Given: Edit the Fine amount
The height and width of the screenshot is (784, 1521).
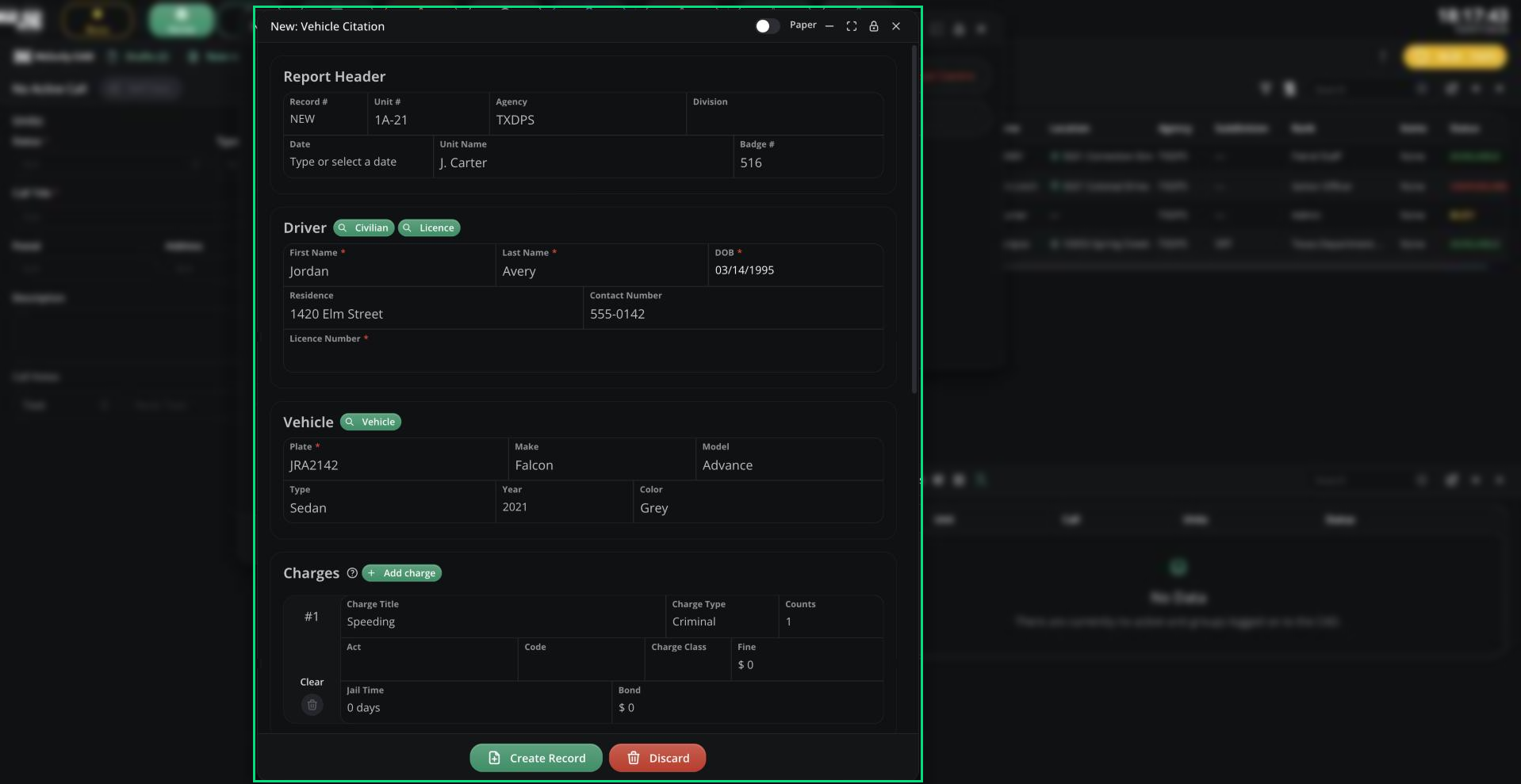Looking at the screenshot, I should pos(807,660).
